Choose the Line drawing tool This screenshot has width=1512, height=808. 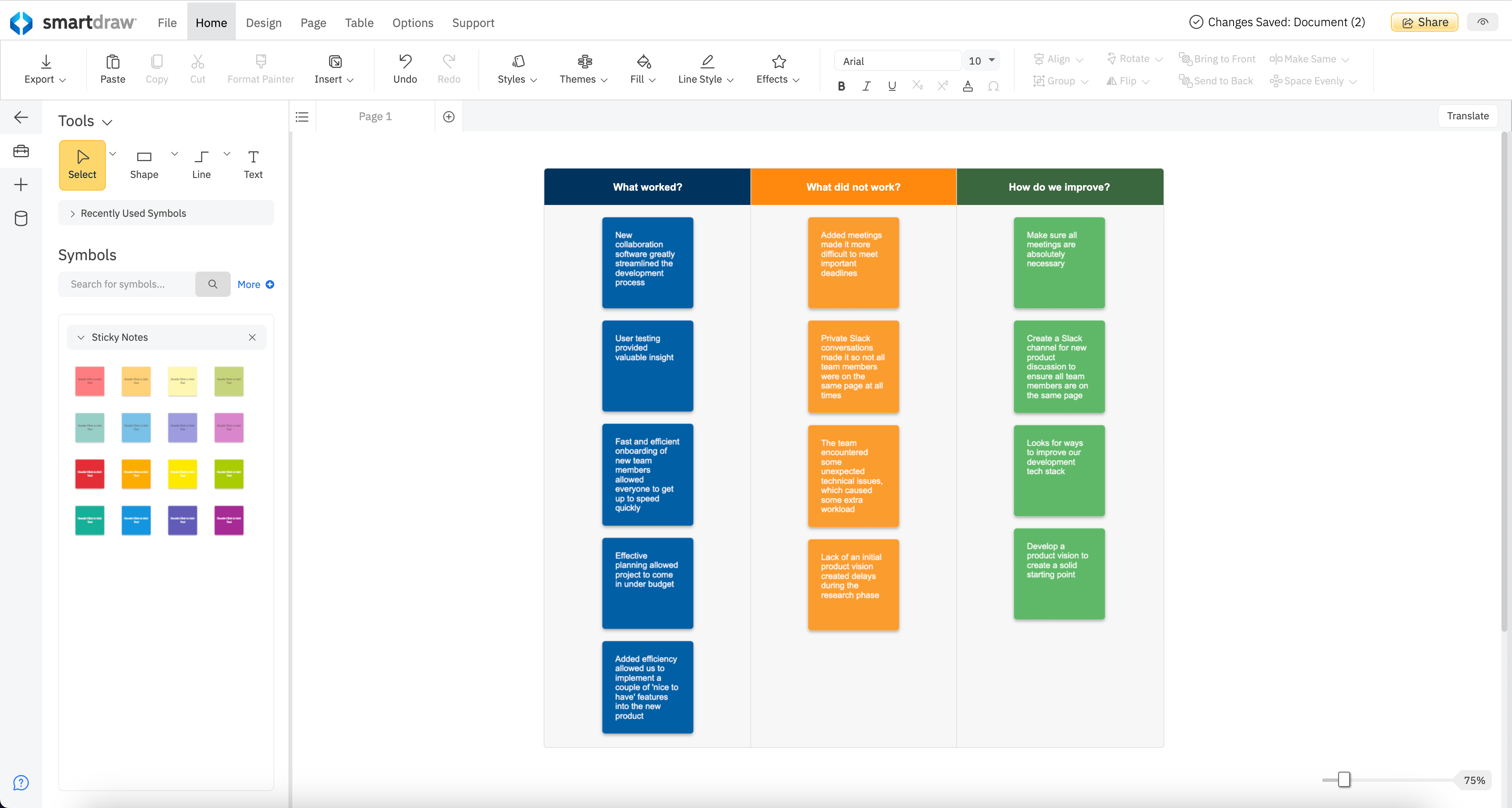coord(201,164)
